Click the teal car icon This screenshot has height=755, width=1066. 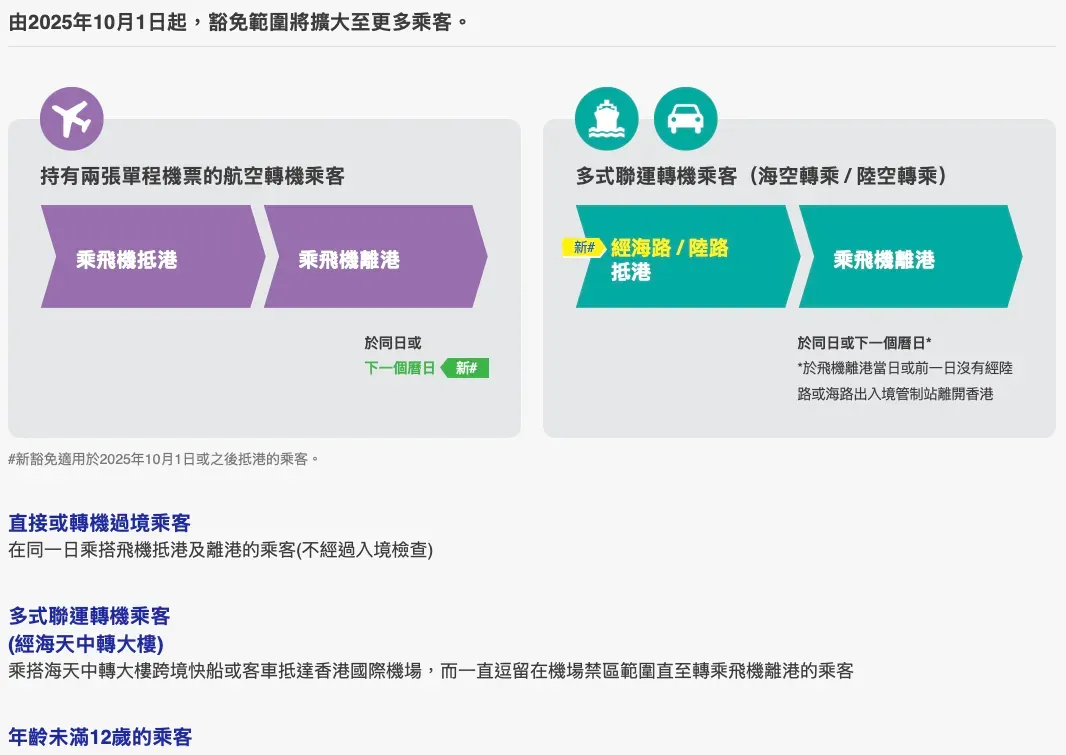pyautogui.click(x=685, y=119)
